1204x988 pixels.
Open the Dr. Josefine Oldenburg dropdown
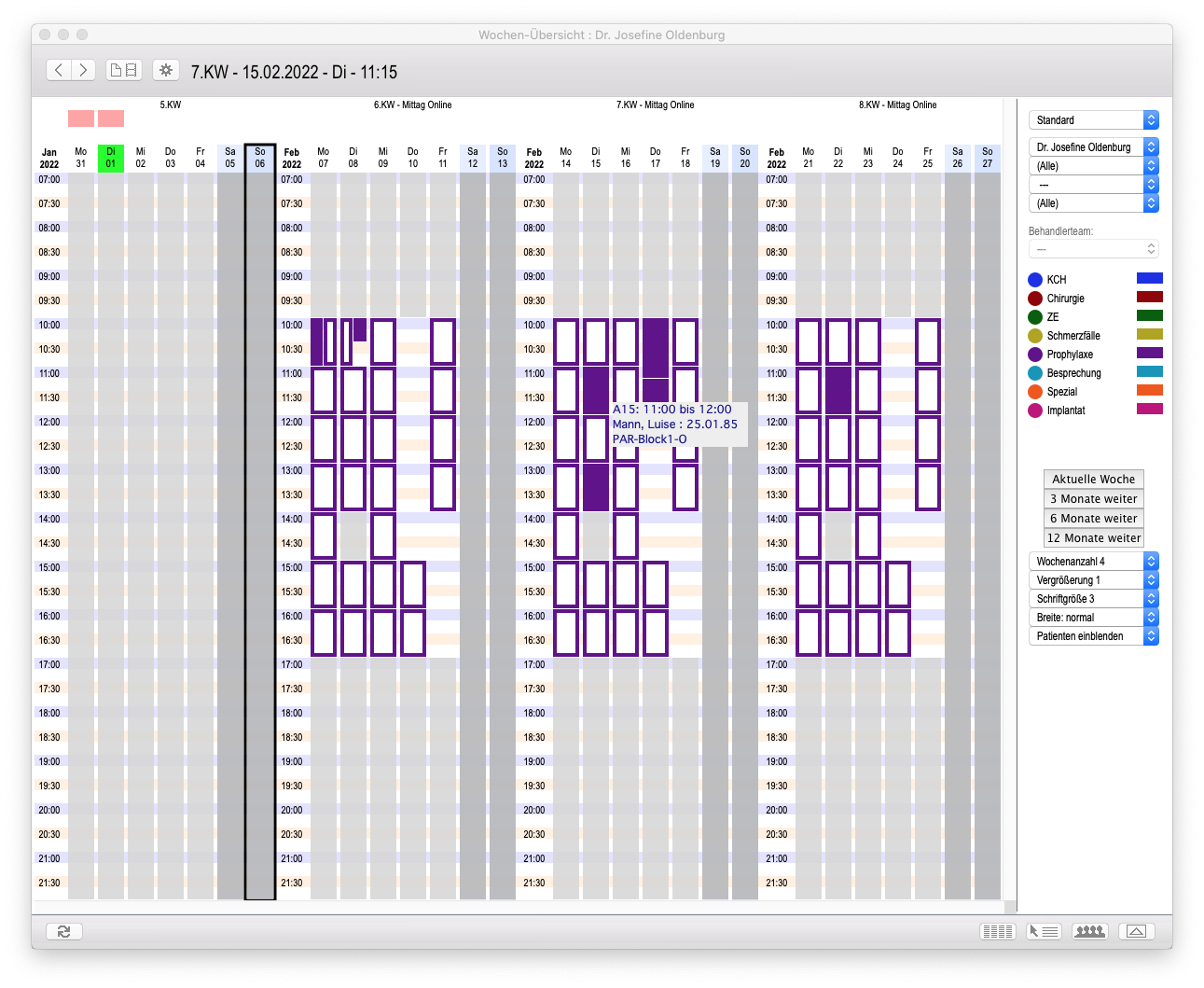tap(1093, 147)
